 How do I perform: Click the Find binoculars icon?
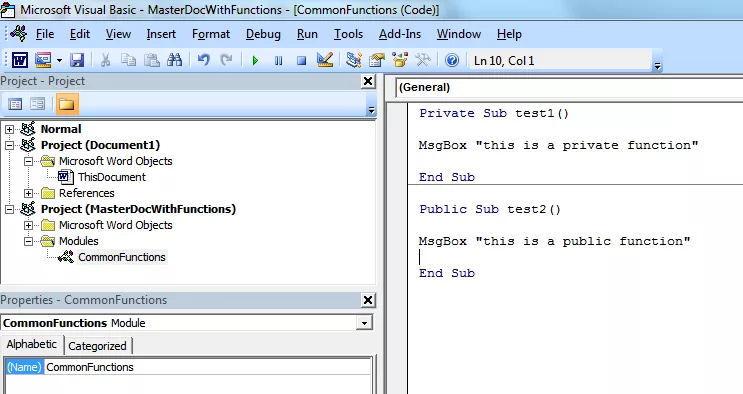pyautogui.click(x=174, y=60)
